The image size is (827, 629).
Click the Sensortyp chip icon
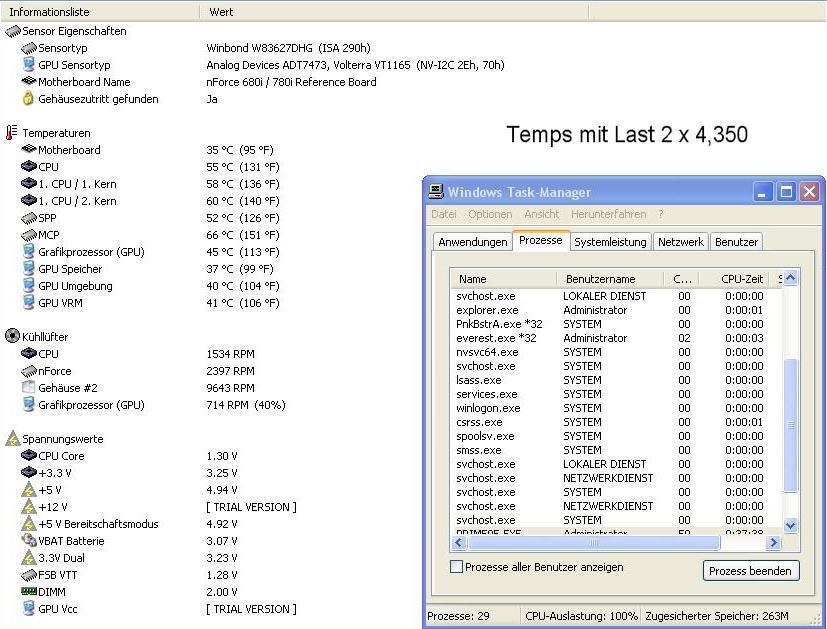[x=29, y=49]
